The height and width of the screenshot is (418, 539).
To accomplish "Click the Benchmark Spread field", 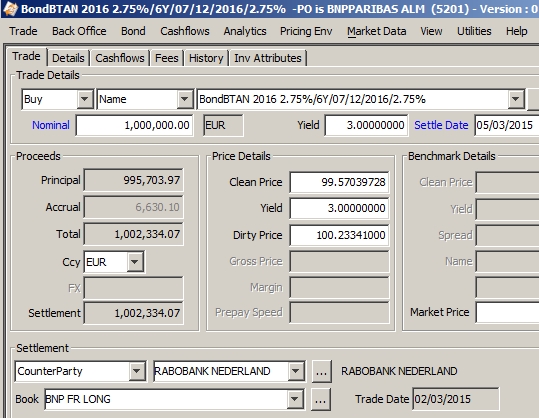I will (507, 235).
